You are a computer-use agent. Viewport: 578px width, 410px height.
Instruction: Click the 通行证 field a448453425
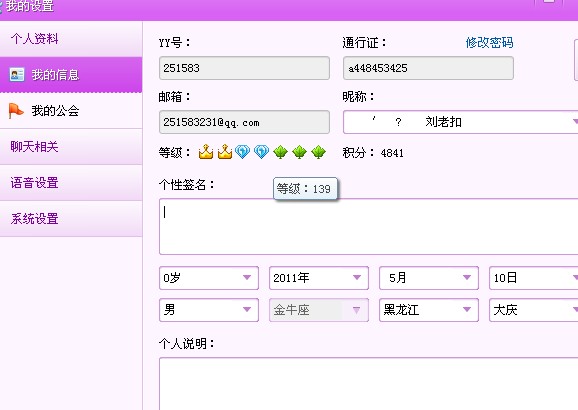(428, 68)
